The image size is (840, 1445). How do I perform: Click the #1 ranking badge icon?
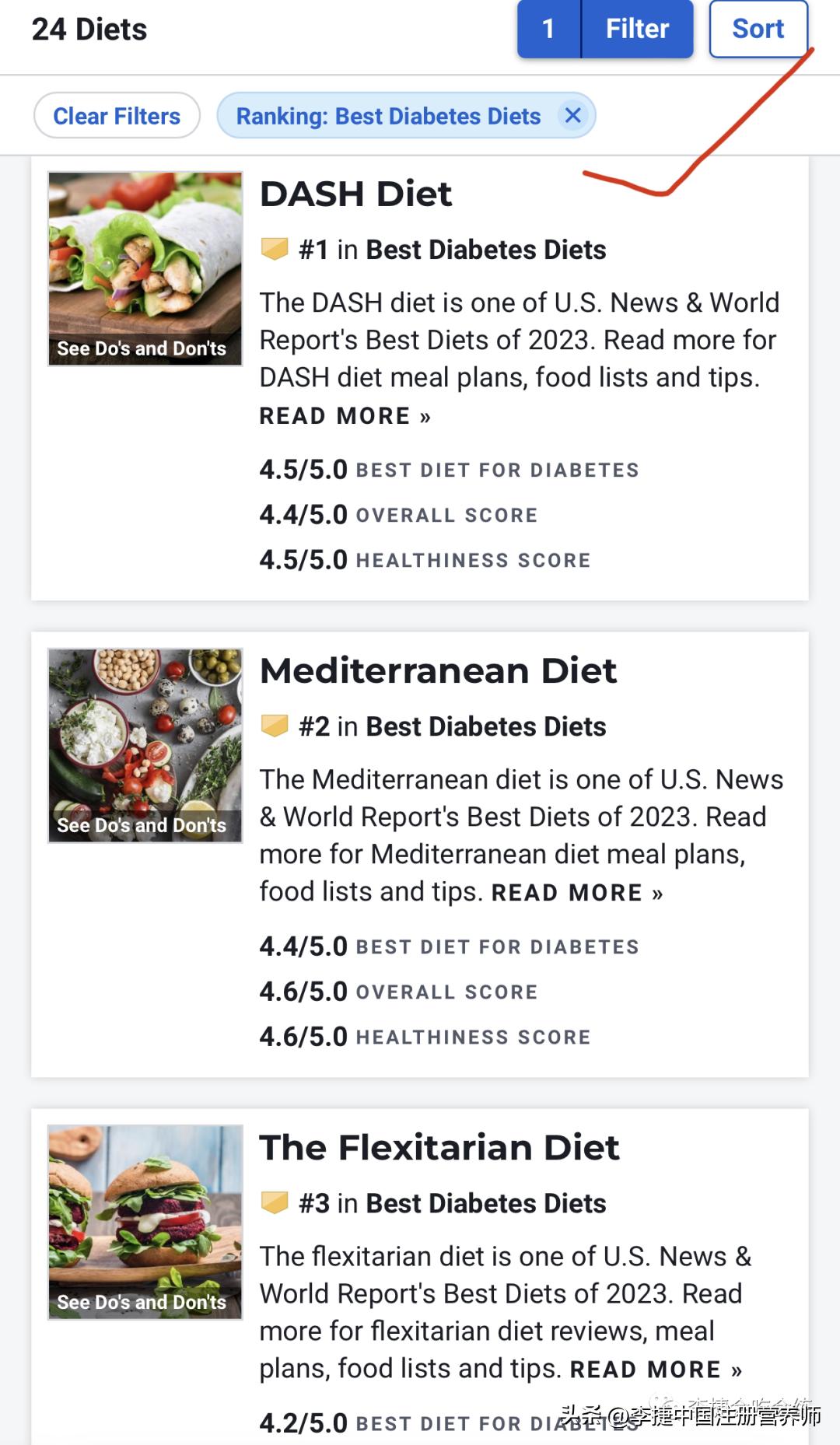click(x=275, y=250)
